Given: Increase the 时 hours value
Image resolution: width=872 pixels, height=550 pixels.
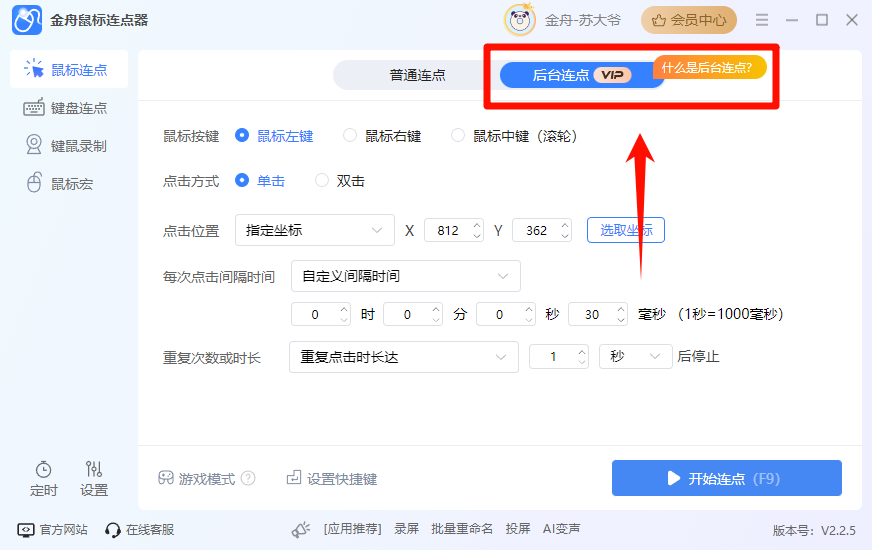Looking at the screenshot, I should pos(344,309).
